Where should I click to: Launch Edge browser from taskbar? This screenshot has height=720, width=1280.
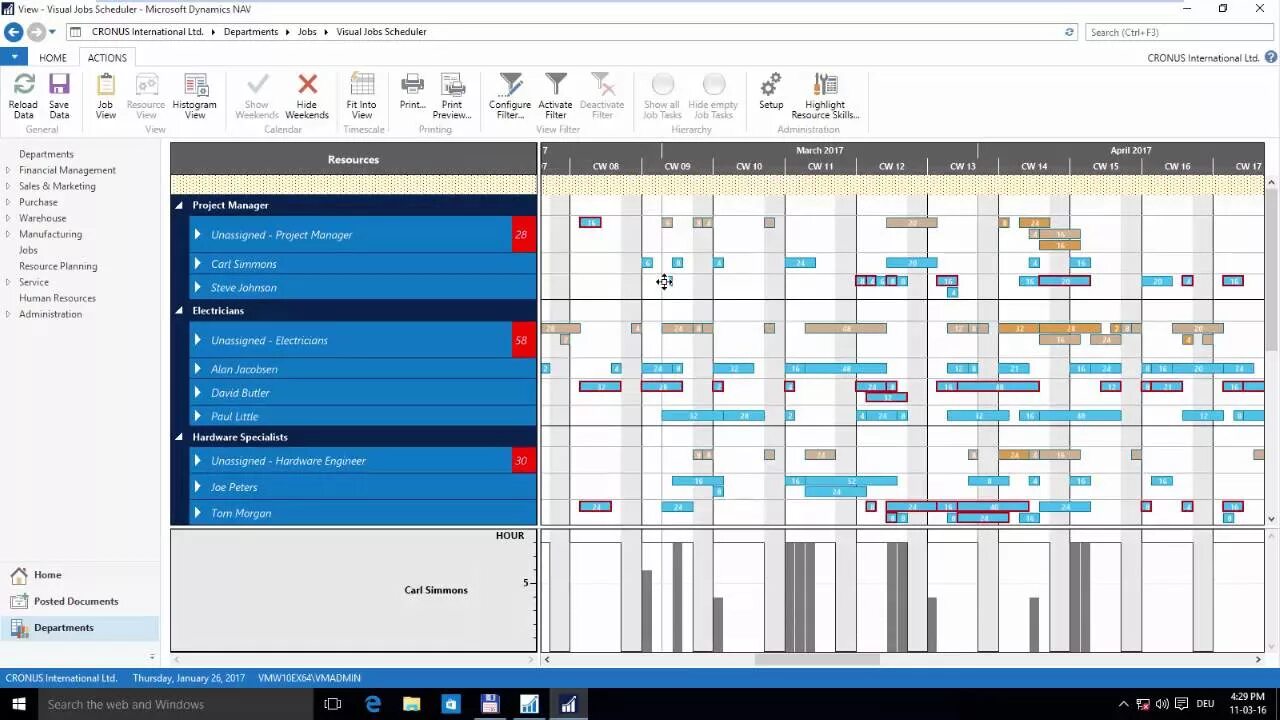coord(373,704)
